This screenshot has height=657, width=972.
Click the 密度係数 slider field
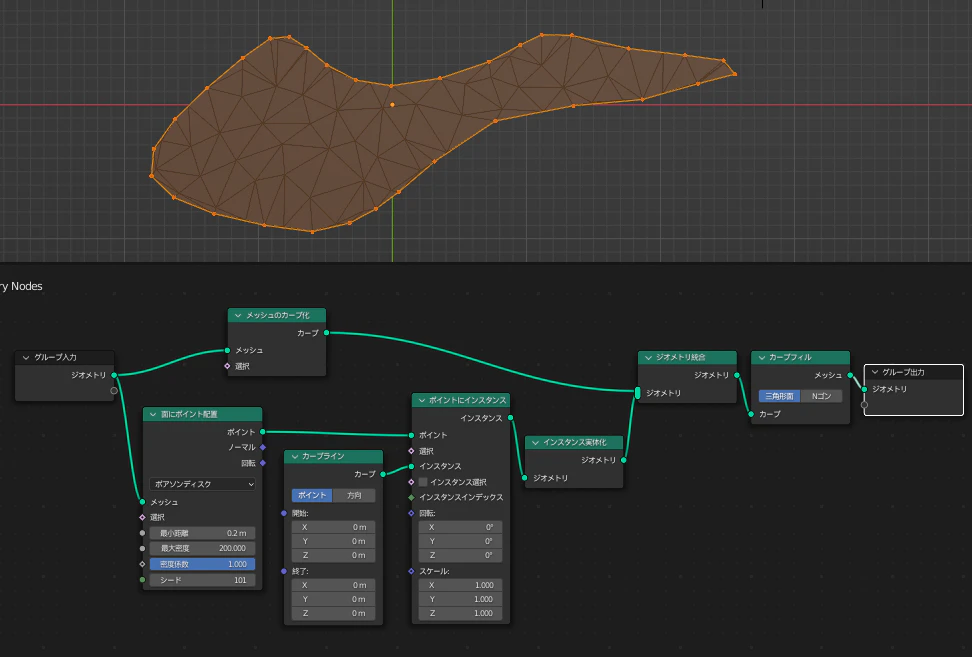pyautogui.click(x=203, y=564)
